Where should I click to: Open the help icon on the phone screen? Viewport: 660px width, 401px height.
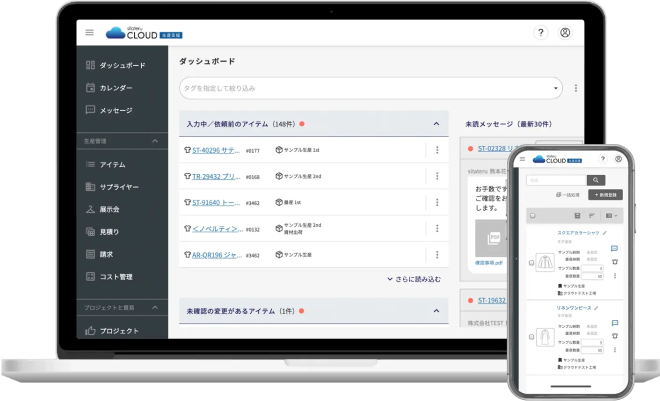[x=603, y=159]
